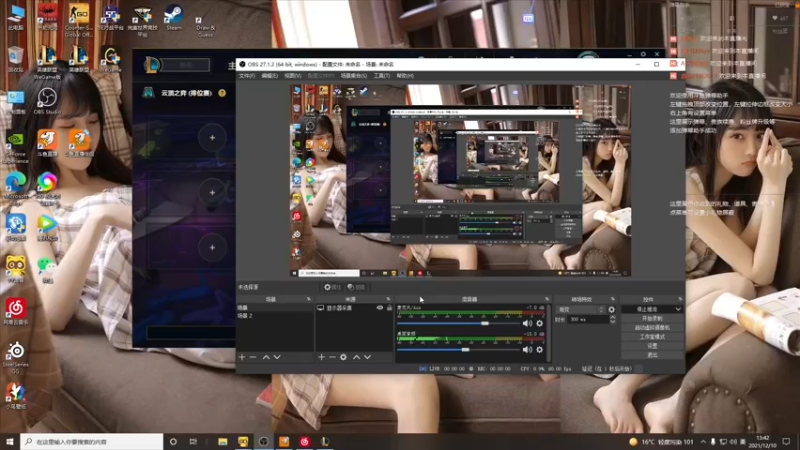Open the scene transition type dropdown
The height and width of the screenshot is (450, 800).
(580, 309)
